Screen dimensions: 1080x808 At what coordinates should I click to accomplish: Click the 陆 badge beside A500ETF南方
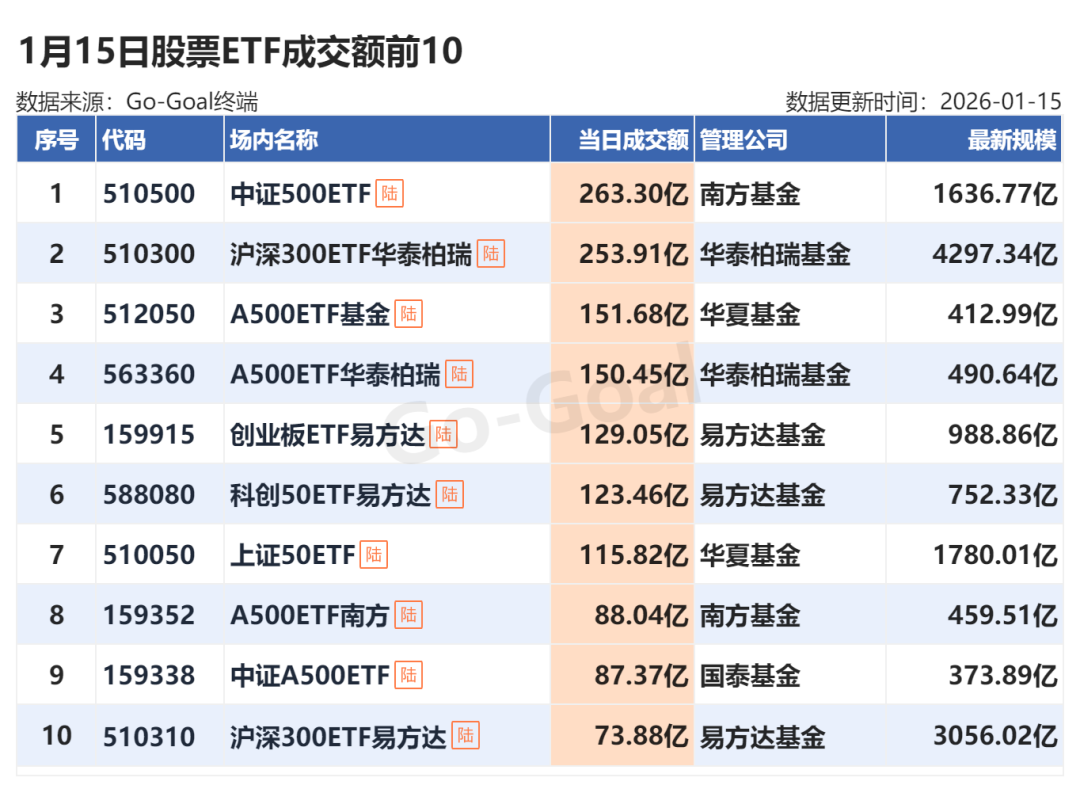408,615
